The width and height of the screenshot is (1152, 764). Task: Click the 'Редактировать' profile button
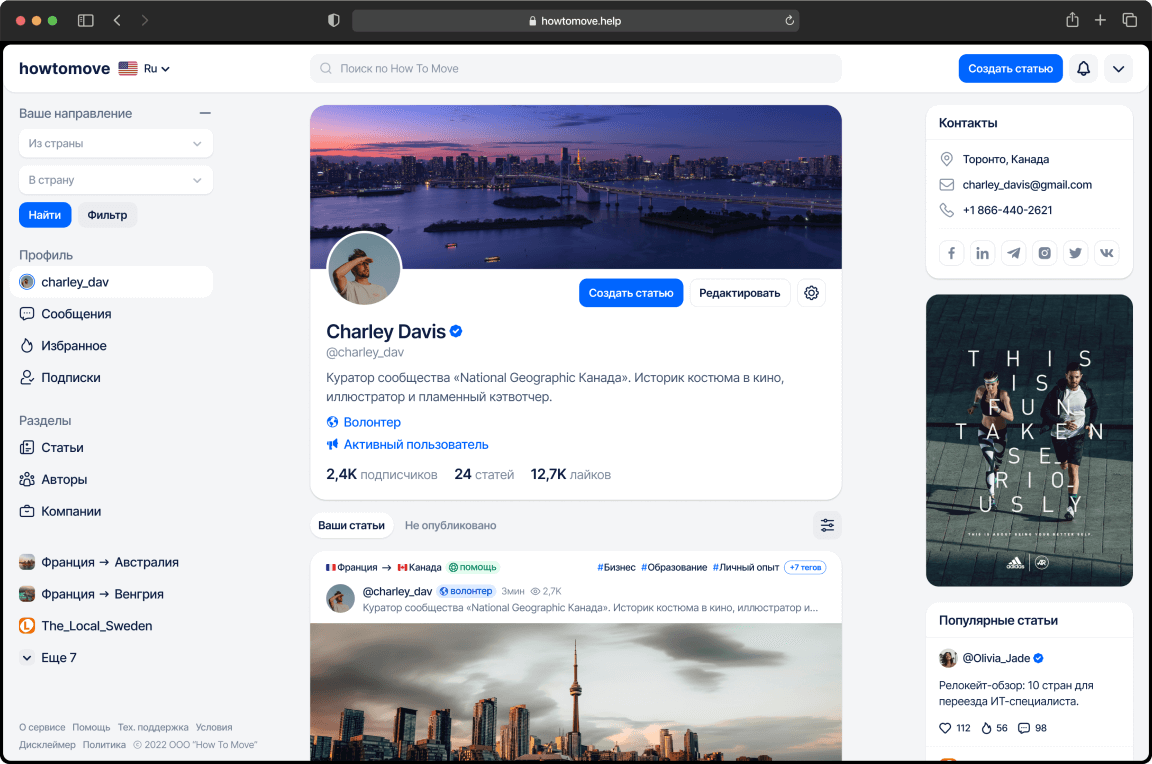pos(739,293)
